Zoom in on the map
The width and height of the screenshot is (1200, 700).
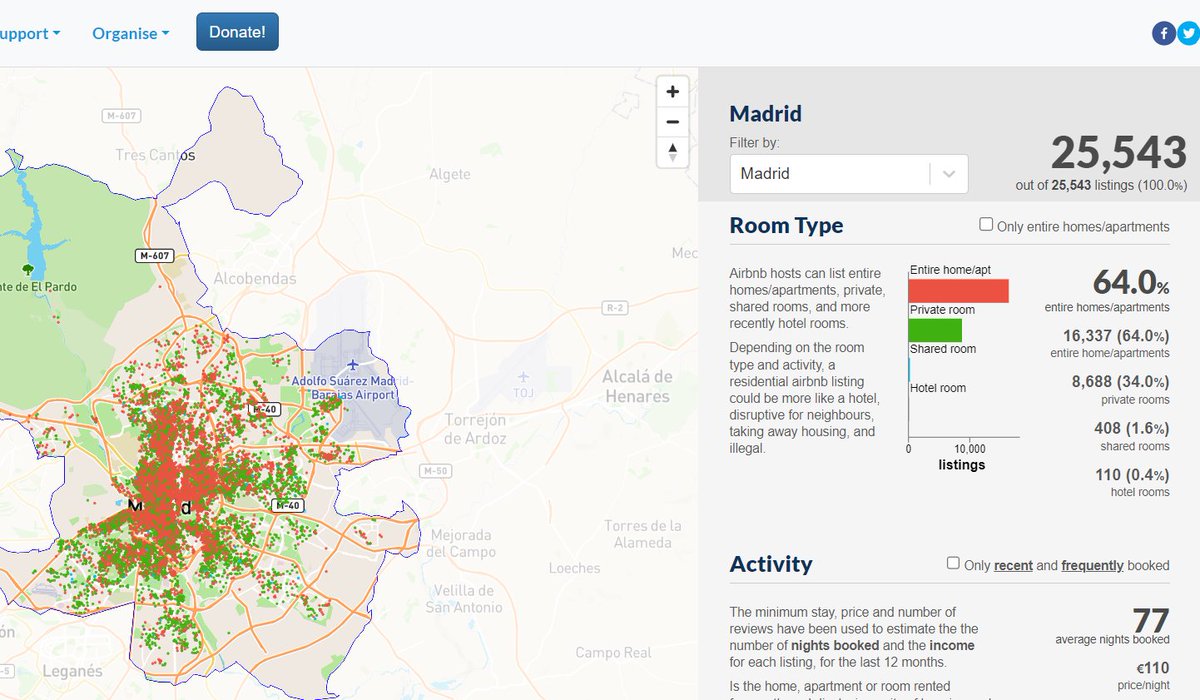[x=672, y=91]
